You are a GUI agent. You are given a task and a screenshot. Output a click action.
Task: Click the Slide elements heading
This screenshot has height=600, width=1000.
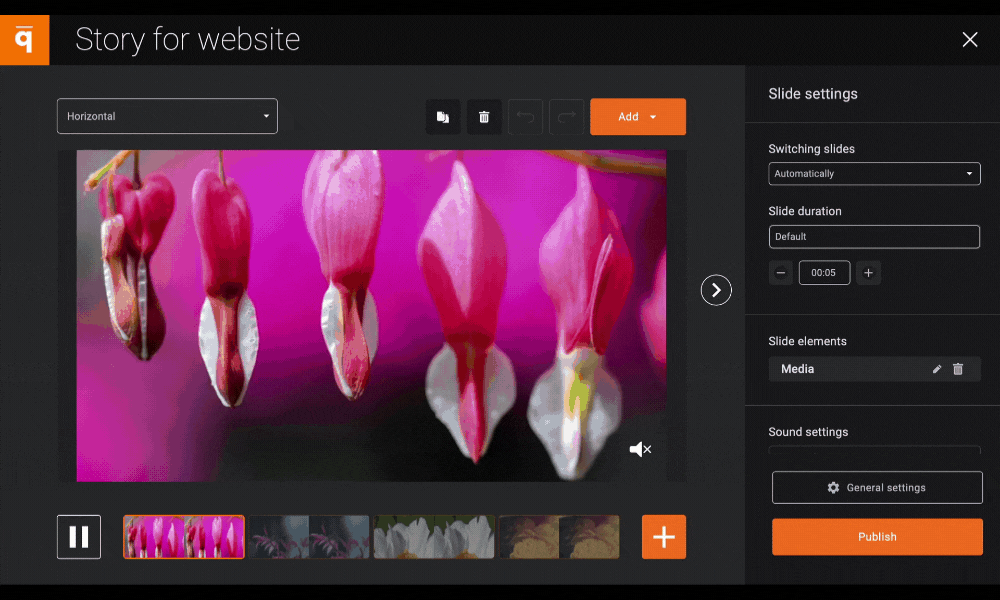807,341
